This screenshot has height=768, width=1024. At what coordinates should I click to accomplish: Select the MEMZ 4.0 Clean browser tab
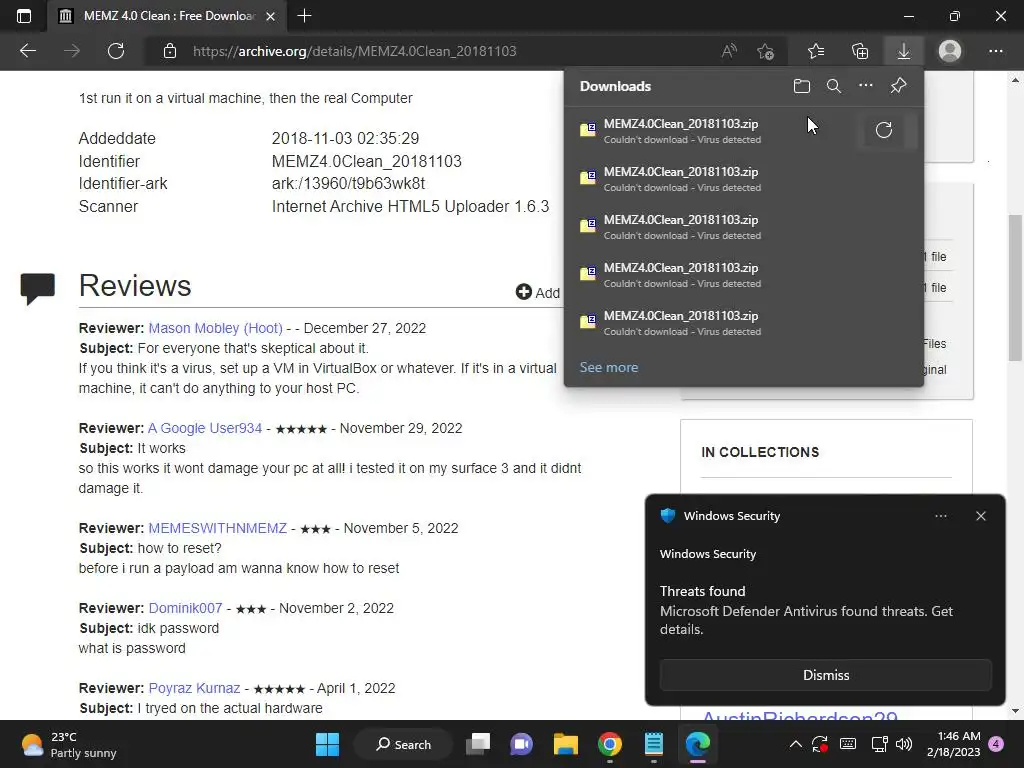point(167,16)
